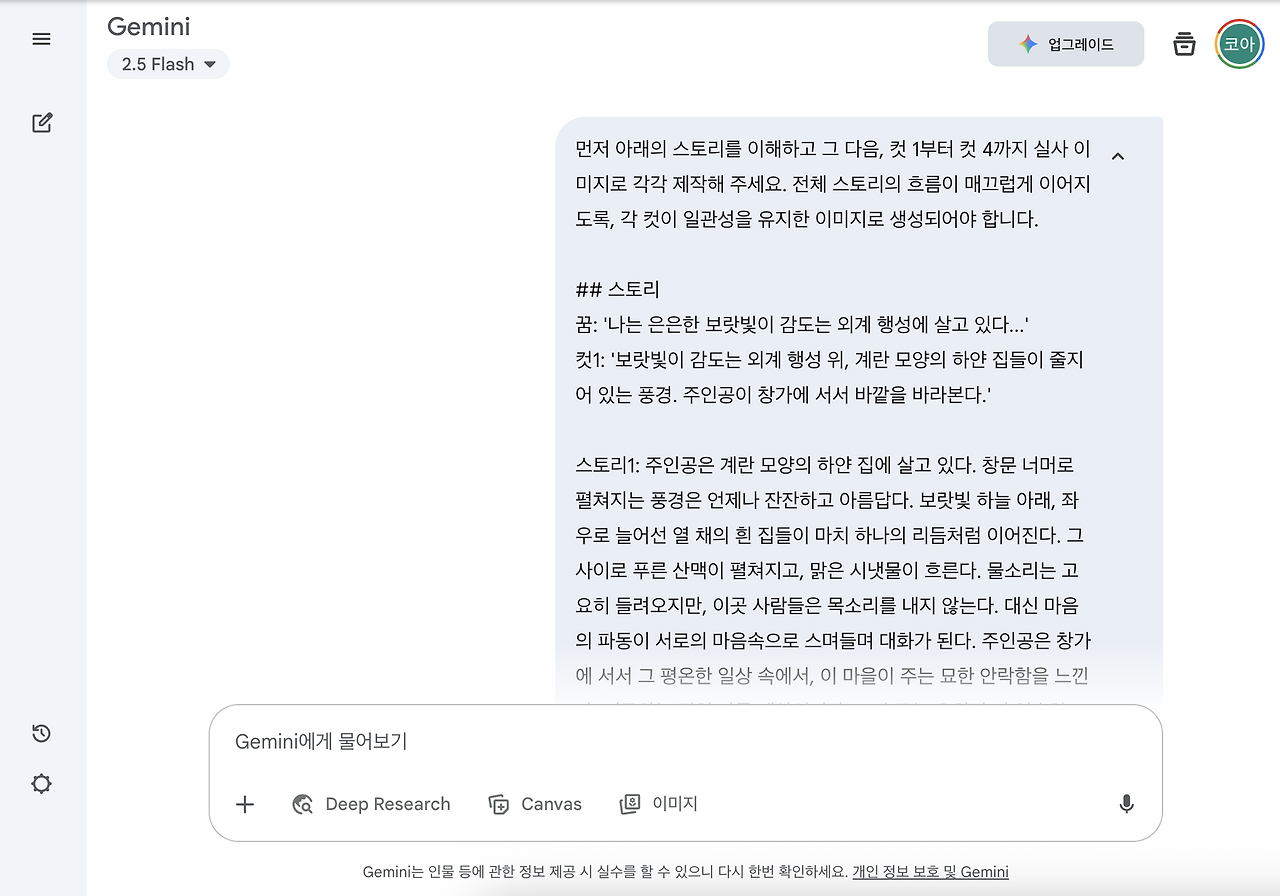Start a new chat with the compose icon
Image resolution: width=1280 pixels, height=896 pixels.
coord(41,122)
